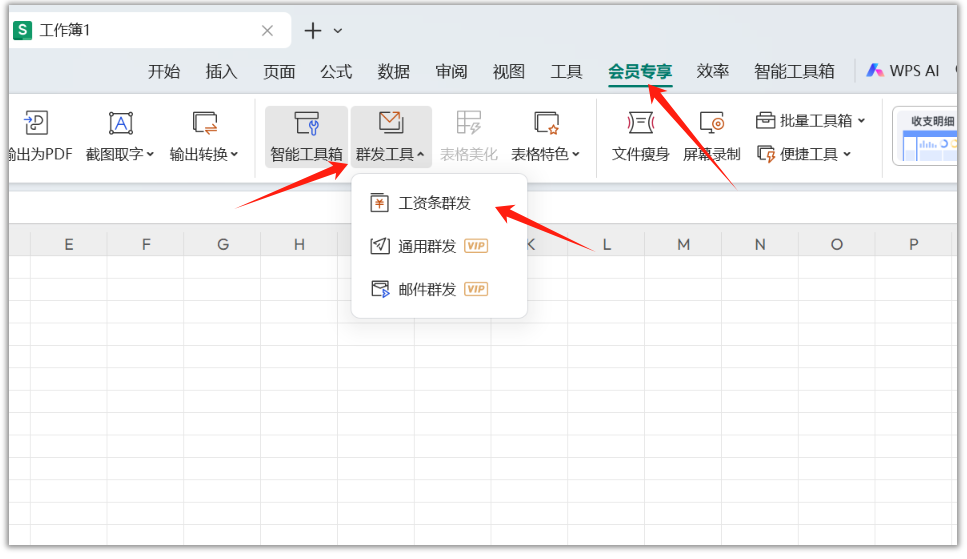967x559 pixels.
Task: Select column O header
Action: pyautogui.click(x=837, y=244)
